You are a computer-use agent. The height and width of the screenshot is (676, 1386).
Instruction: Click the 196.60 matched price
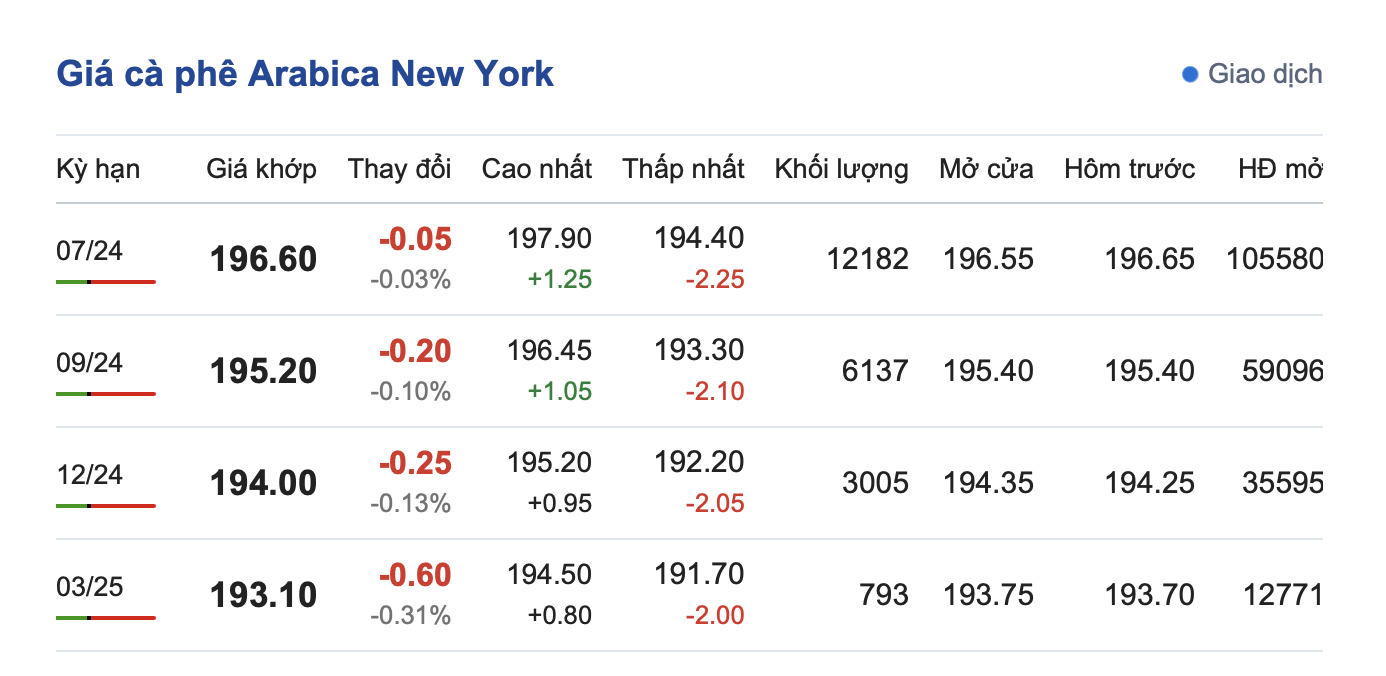pos(263,260)
